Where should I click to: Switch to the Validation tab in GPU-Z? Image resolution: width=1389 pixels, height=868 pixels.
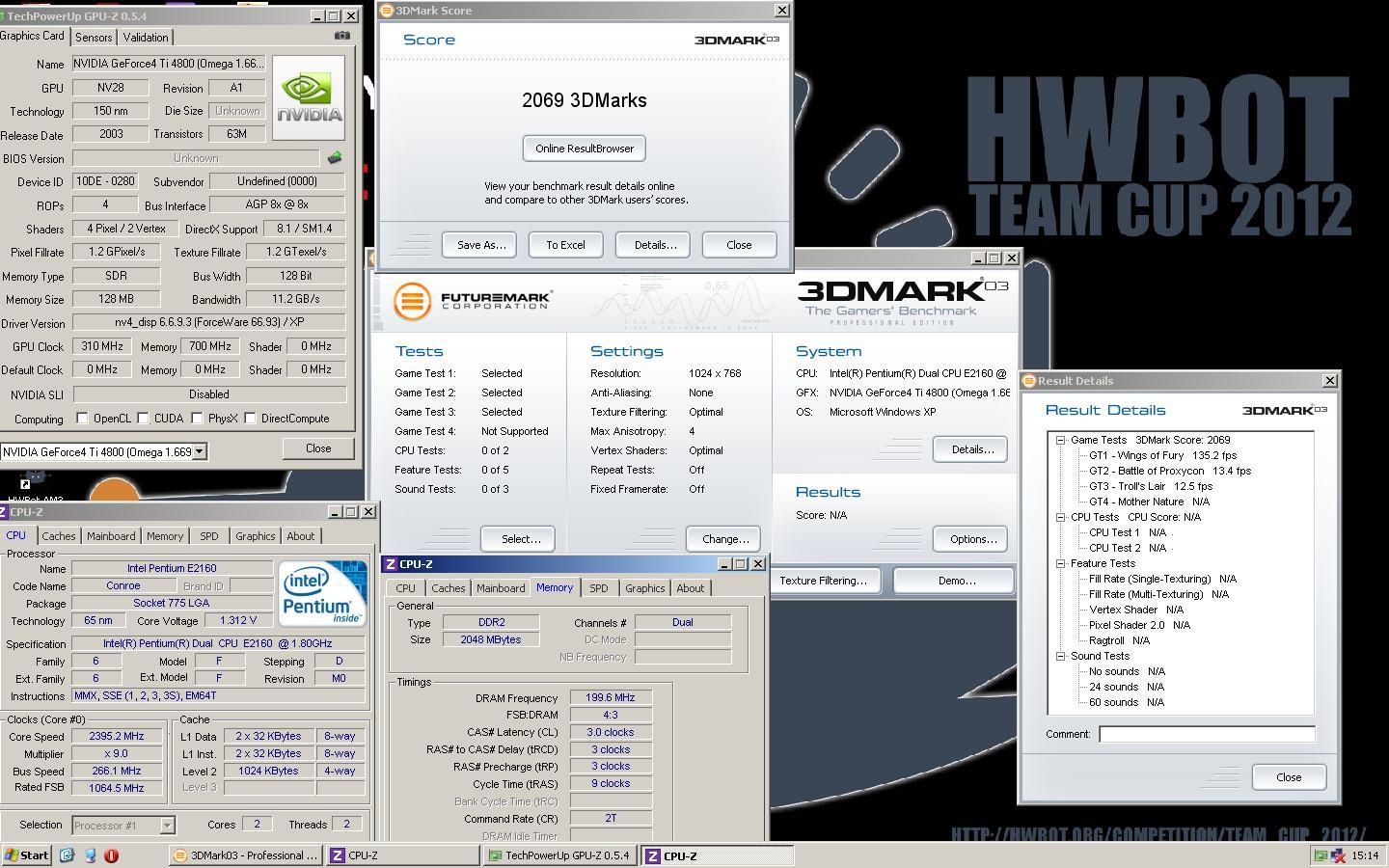pyautogui.click(x=146, y=38)
